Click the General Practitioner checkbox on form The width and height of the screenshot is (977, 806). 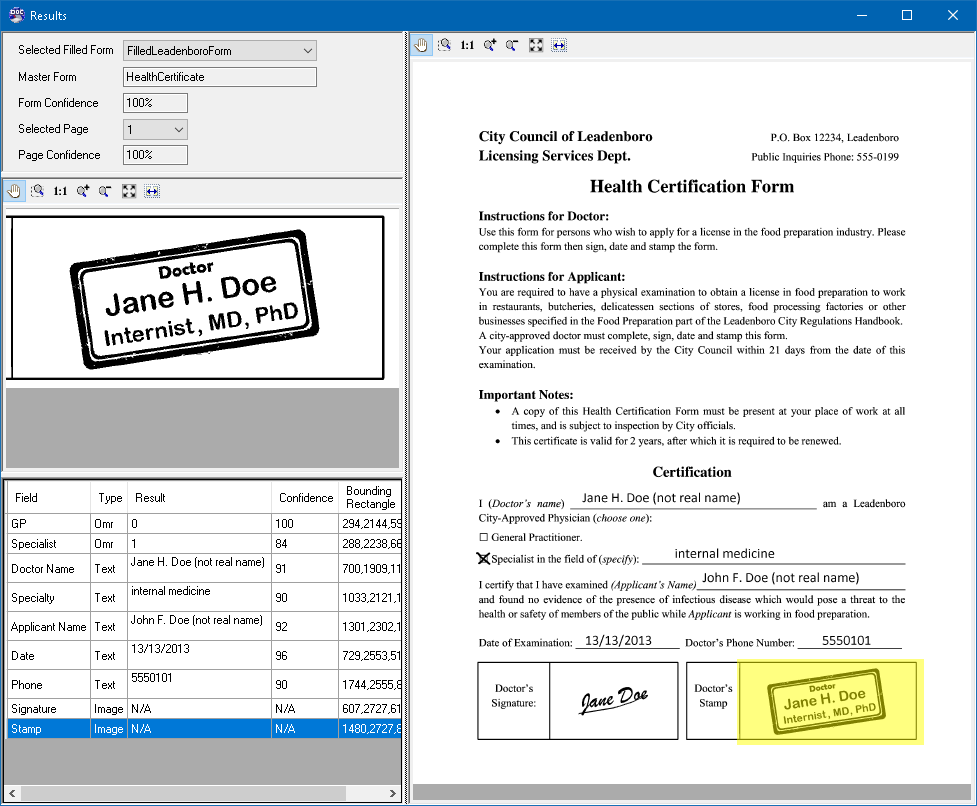(x=484, y=537)
